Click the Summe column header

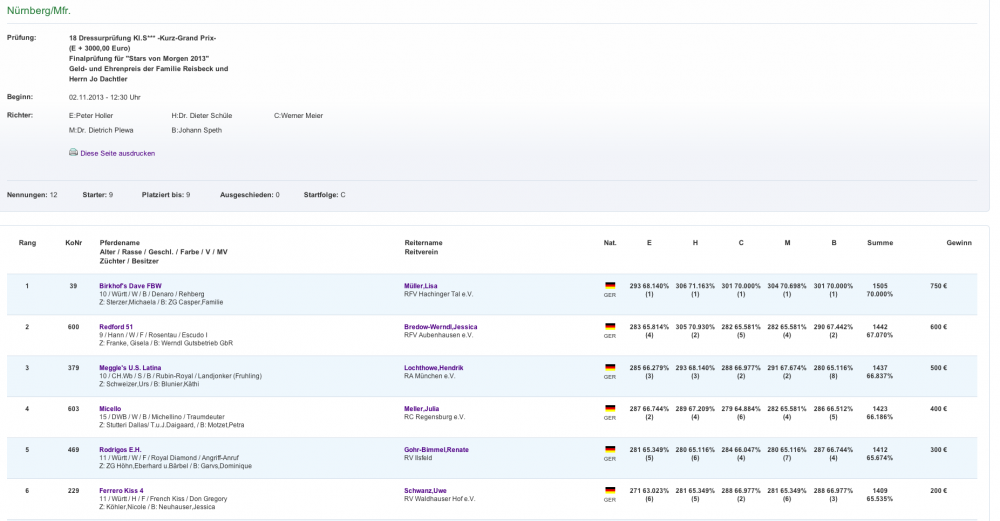click(880, 243)
